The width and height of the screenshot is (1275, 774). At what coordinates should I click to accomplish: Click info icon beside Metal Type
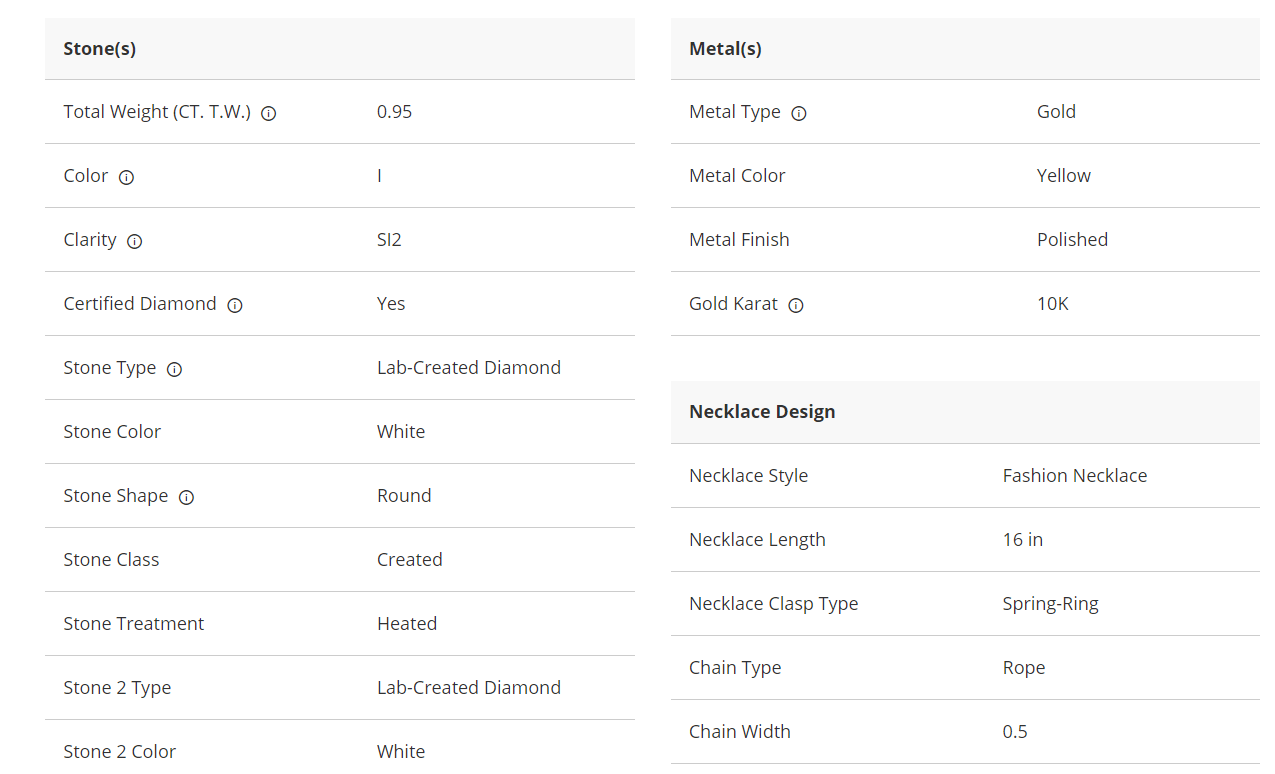click(799, 113)
